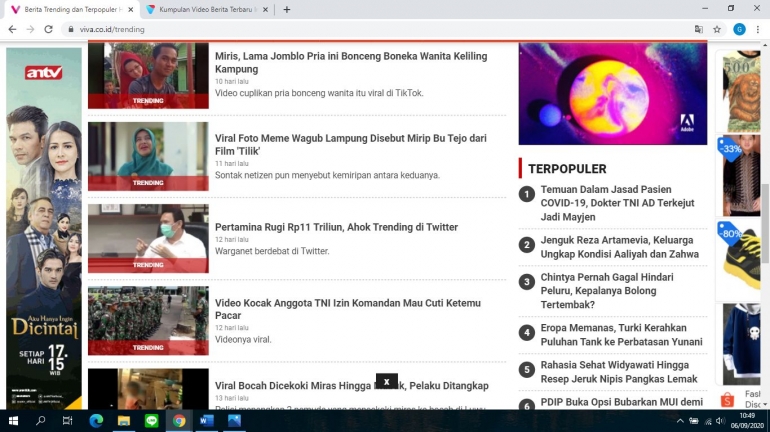
Task: Open article Pertamina Rugi Rp11 Triliun, Ahok Trending
Action: pos(336,227)
